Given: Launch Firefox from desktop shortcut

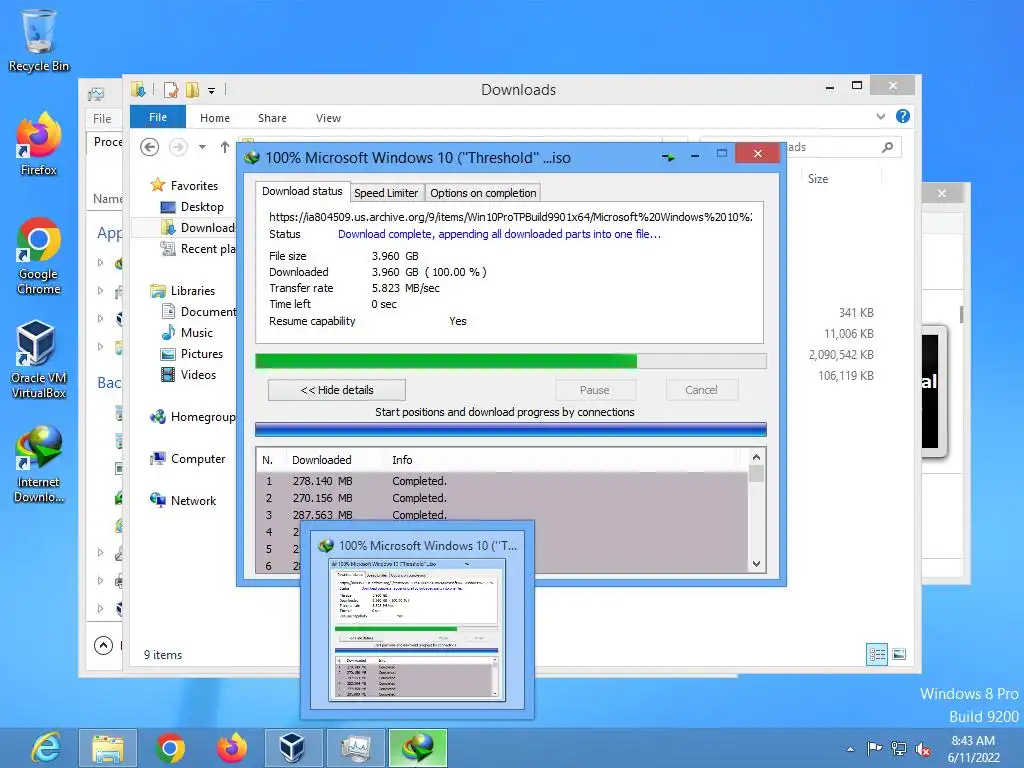Looking at the screenshot, I should (x=39, y=144).
